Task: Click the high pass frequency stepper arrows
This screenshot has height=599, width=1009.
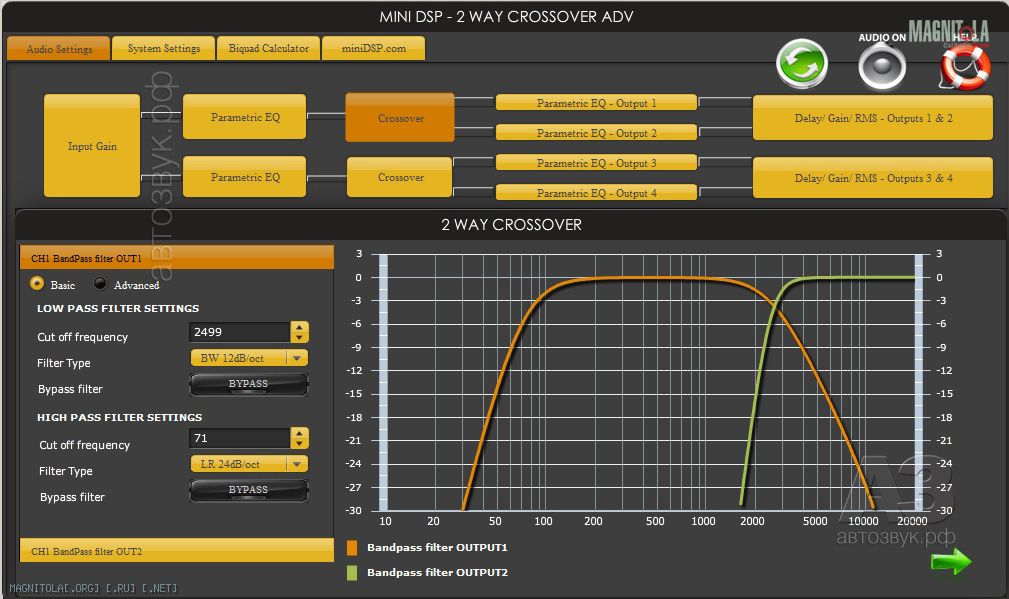Action: pos(299,438)
